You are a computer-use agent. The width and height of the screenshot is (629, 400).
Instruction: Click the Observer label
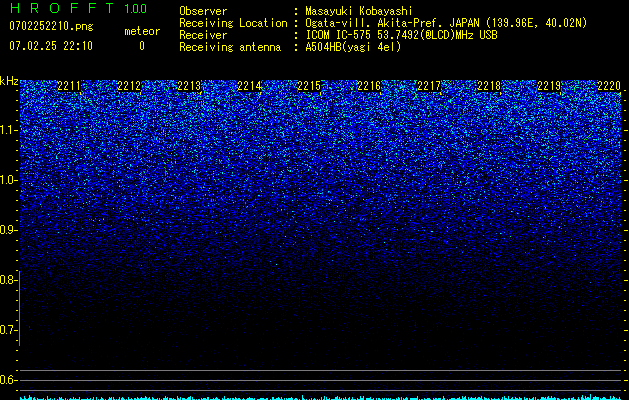pos(203,11)
